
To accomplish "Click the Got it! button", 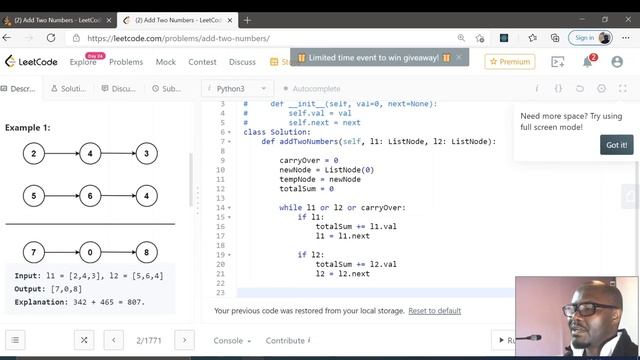I will click(617, 145).
